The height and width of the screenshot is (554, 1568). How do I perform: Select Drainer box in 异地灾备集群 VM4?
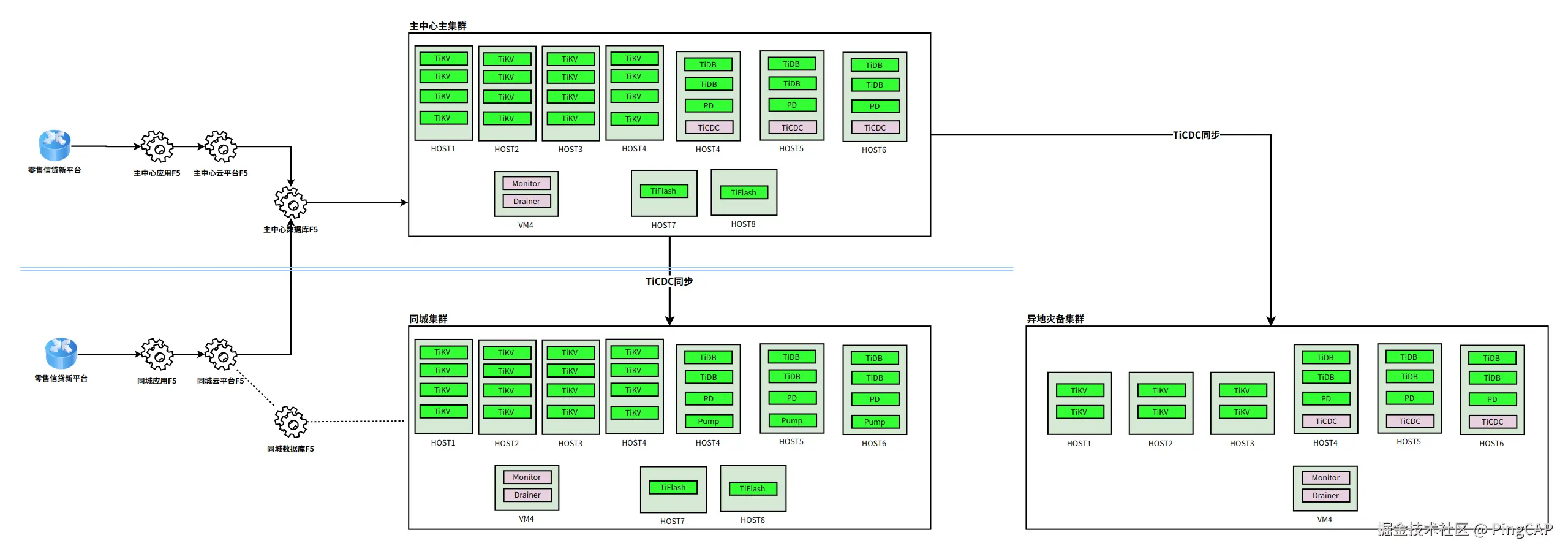tap(1326, 495)
